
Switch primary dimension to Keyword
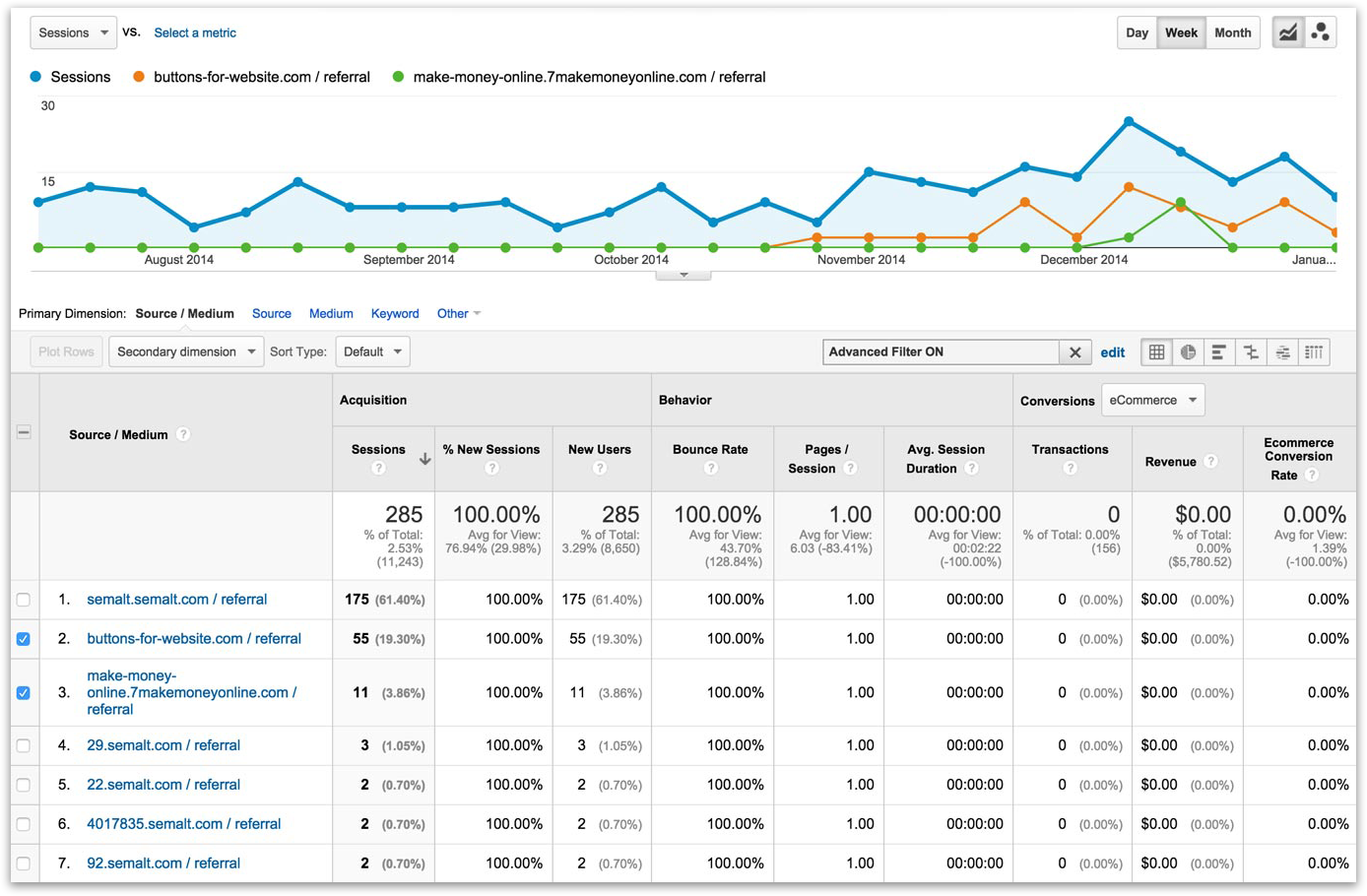[x=395, y=313]
